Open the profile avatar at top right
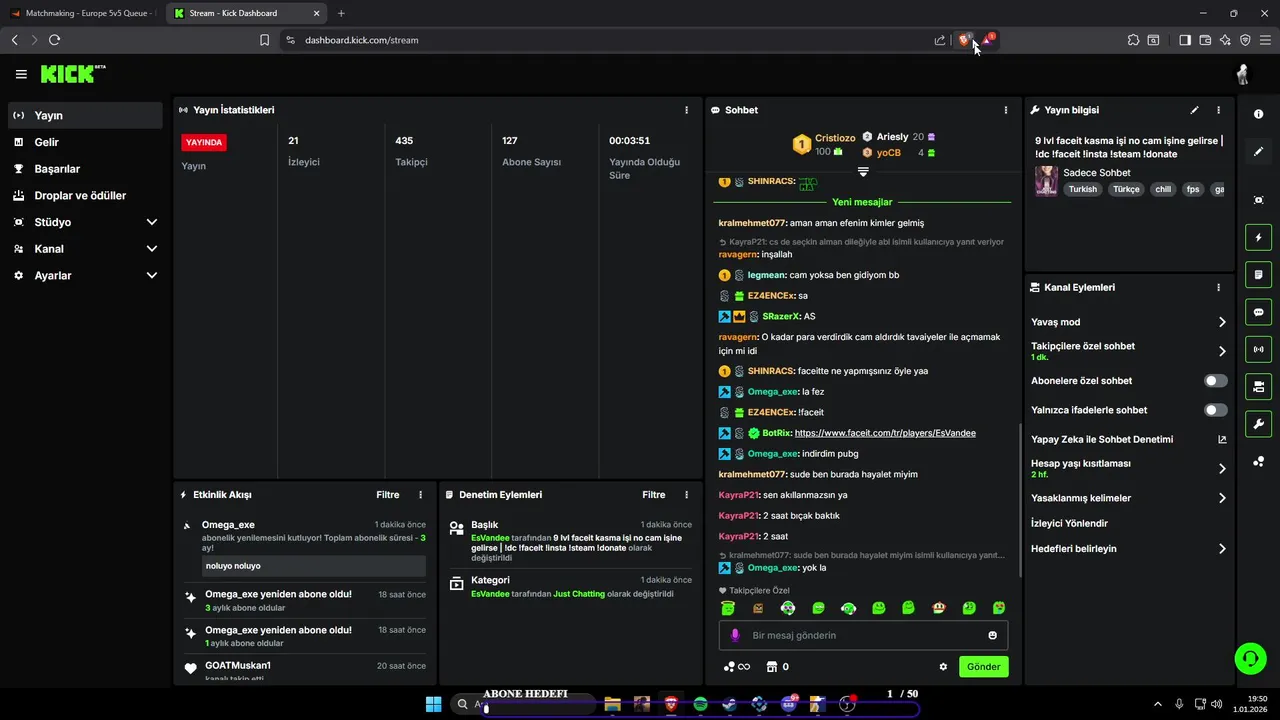Screen dimensions: 1280x720 coord(1243,74)
